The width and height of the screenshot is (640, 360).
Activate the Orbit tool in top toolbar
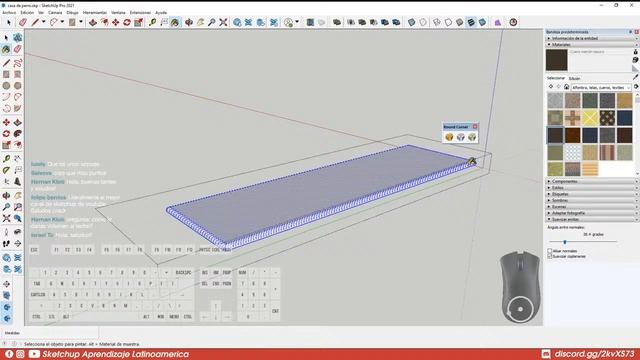pos(189,22)
